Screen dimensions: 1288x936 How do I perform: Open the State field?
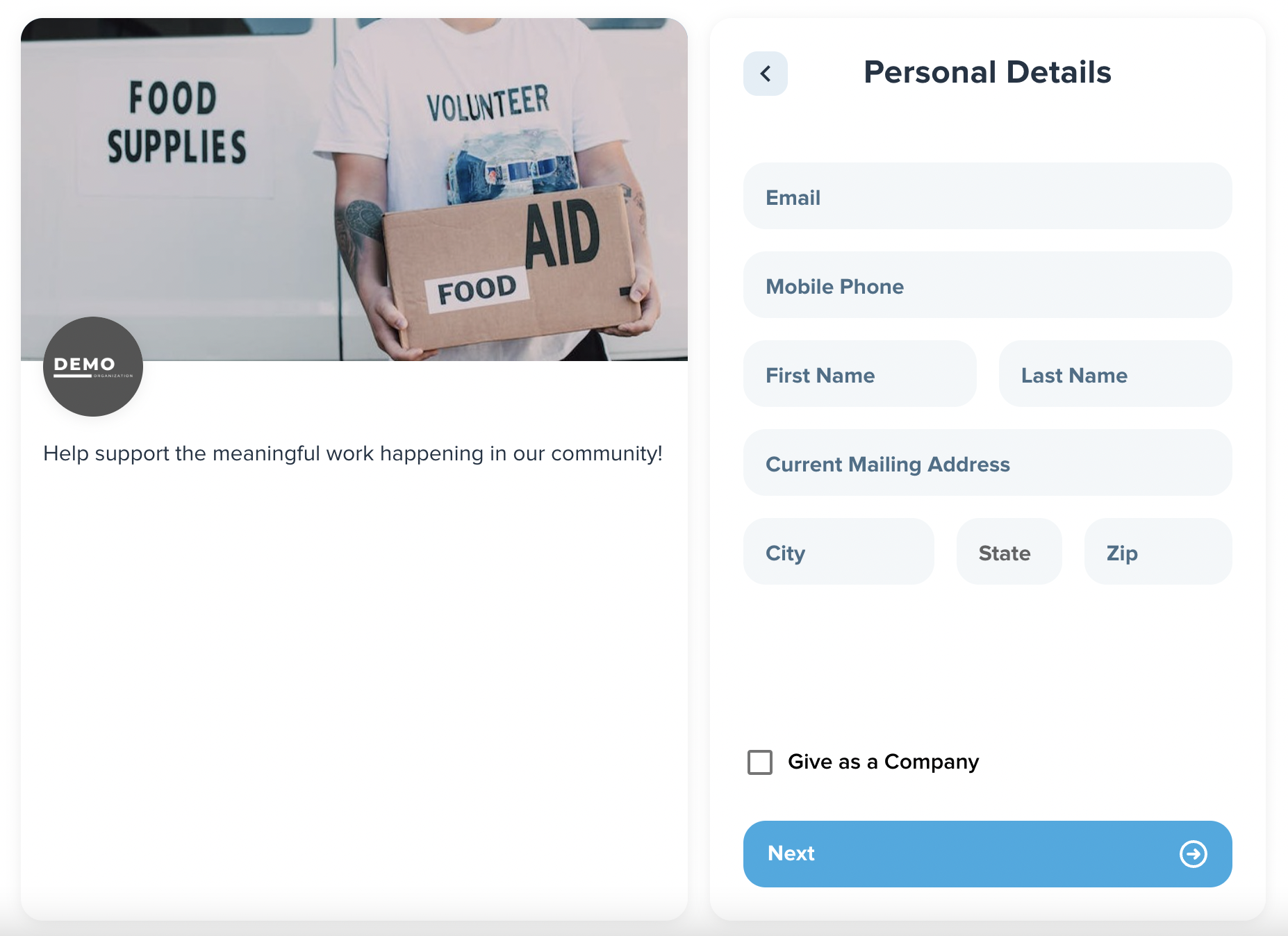(x=1009, y=553)
